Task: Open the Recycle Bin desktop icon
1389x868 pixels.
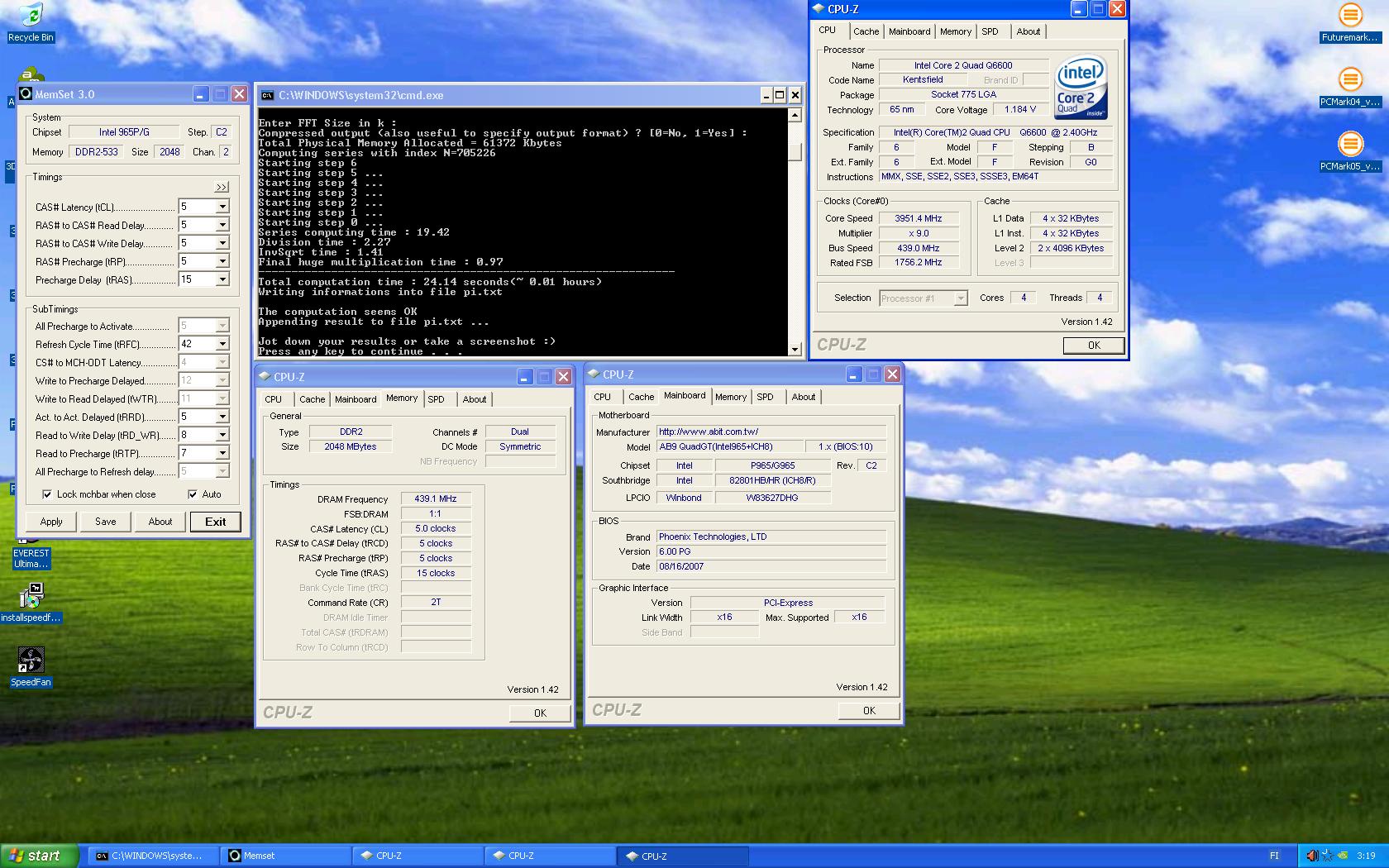Action: click(x=31, y=21)
